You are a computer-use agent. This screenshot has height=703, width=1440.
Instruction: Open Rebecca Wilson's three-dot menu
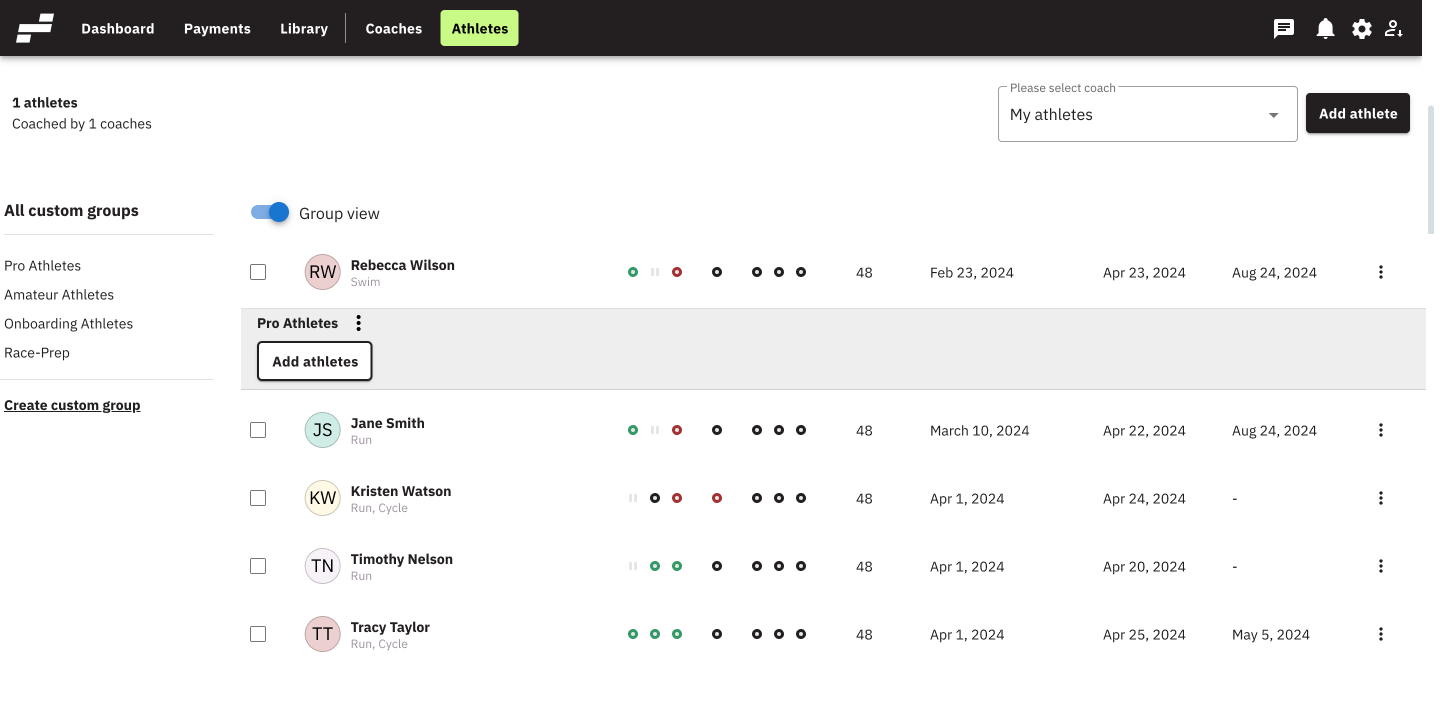[x=1381, y=272]
